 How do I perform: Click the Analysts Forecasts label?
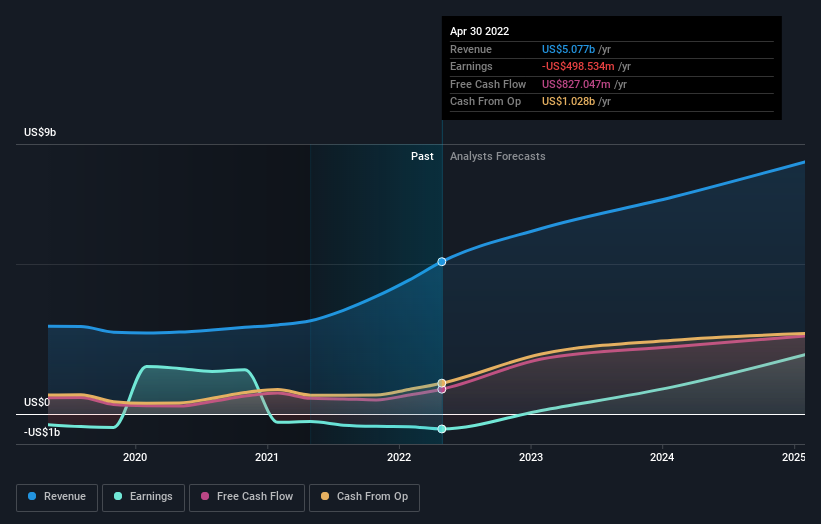(497, 157)
